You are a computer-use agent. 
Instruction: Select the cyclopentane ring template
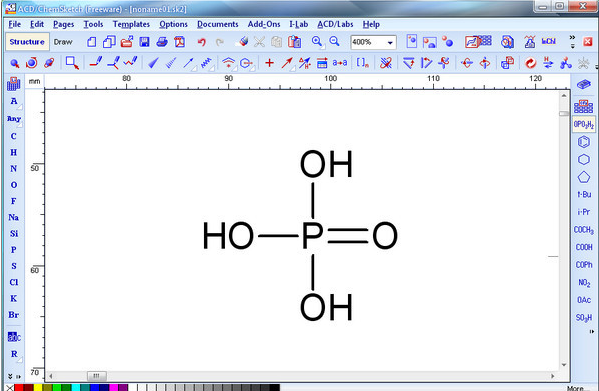tap(584, 177)
